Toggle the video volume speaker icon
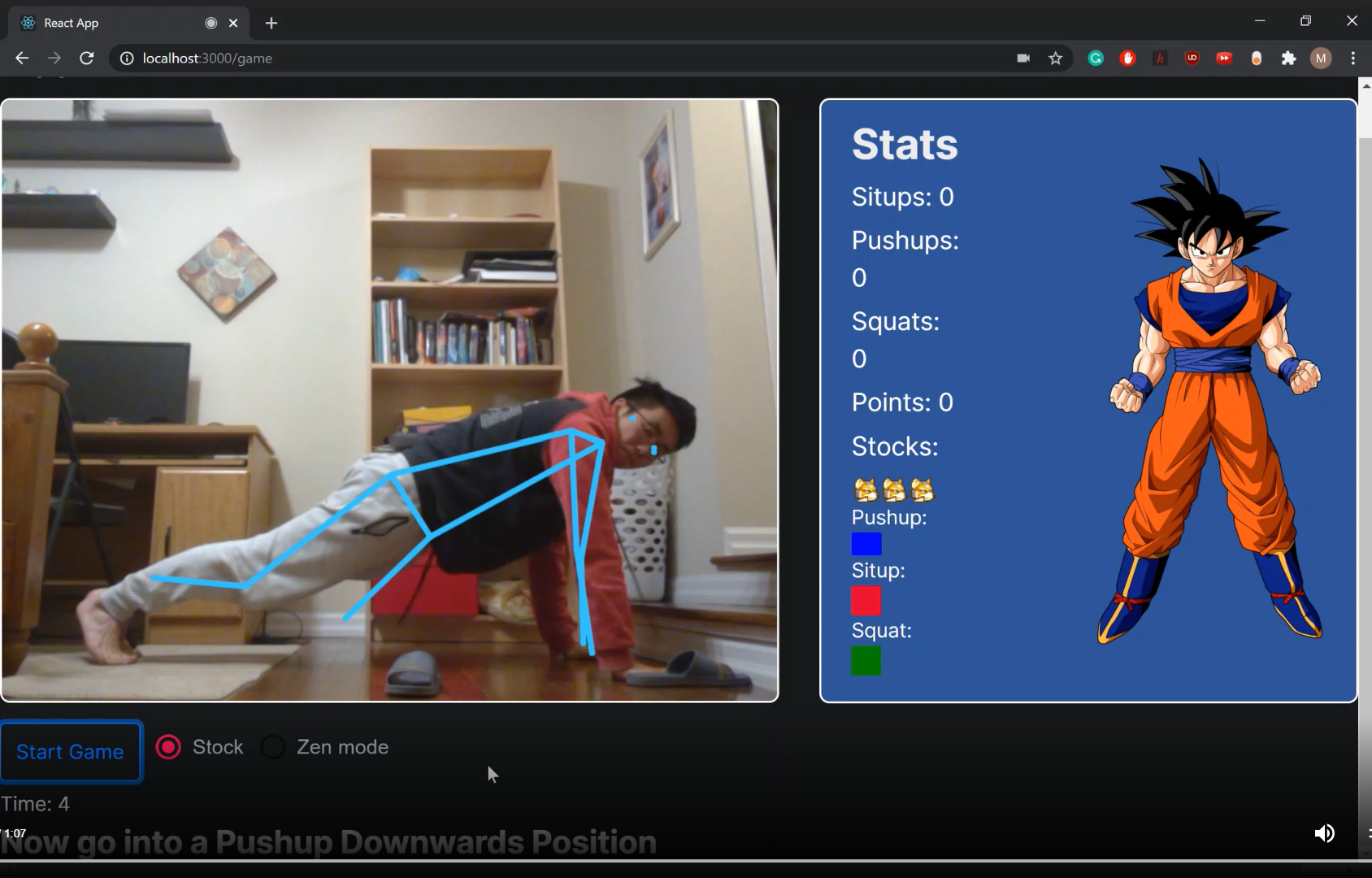Image resolution: width=1372 pixels, height=878 pixels. (x=1324, y=833)
